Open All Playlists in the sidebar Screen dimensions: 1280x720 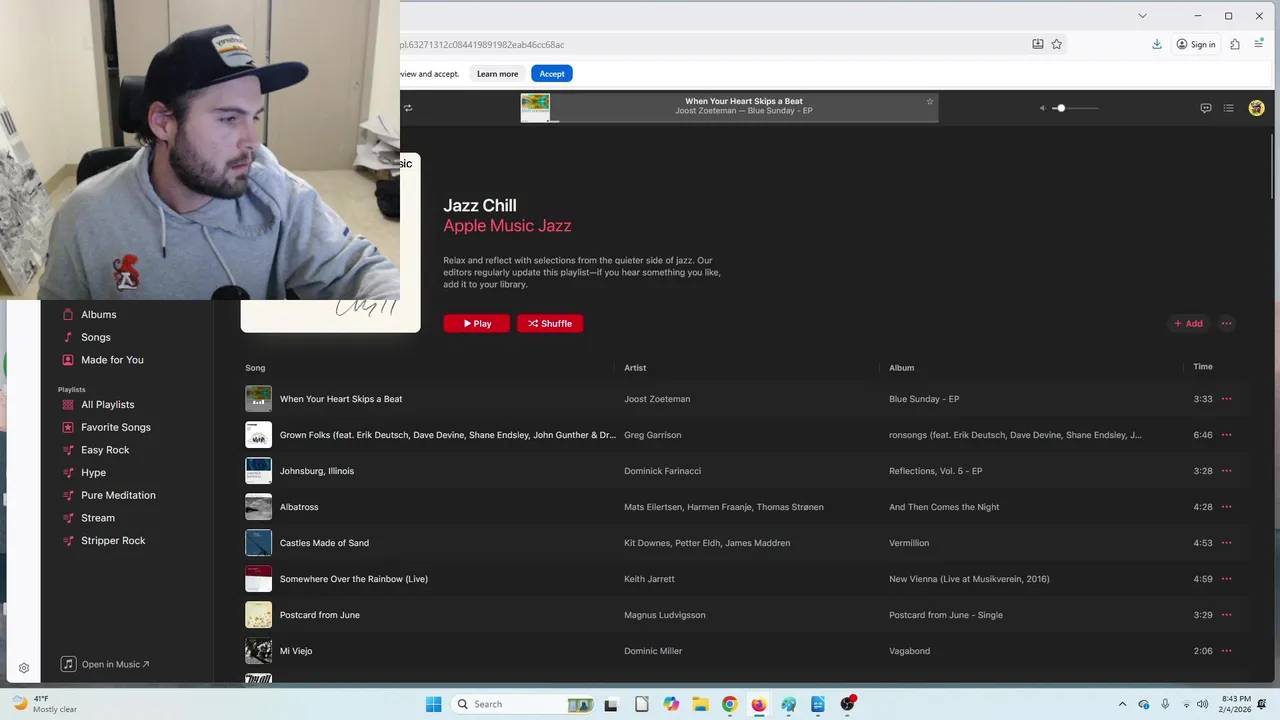click(x=107, y=405)
